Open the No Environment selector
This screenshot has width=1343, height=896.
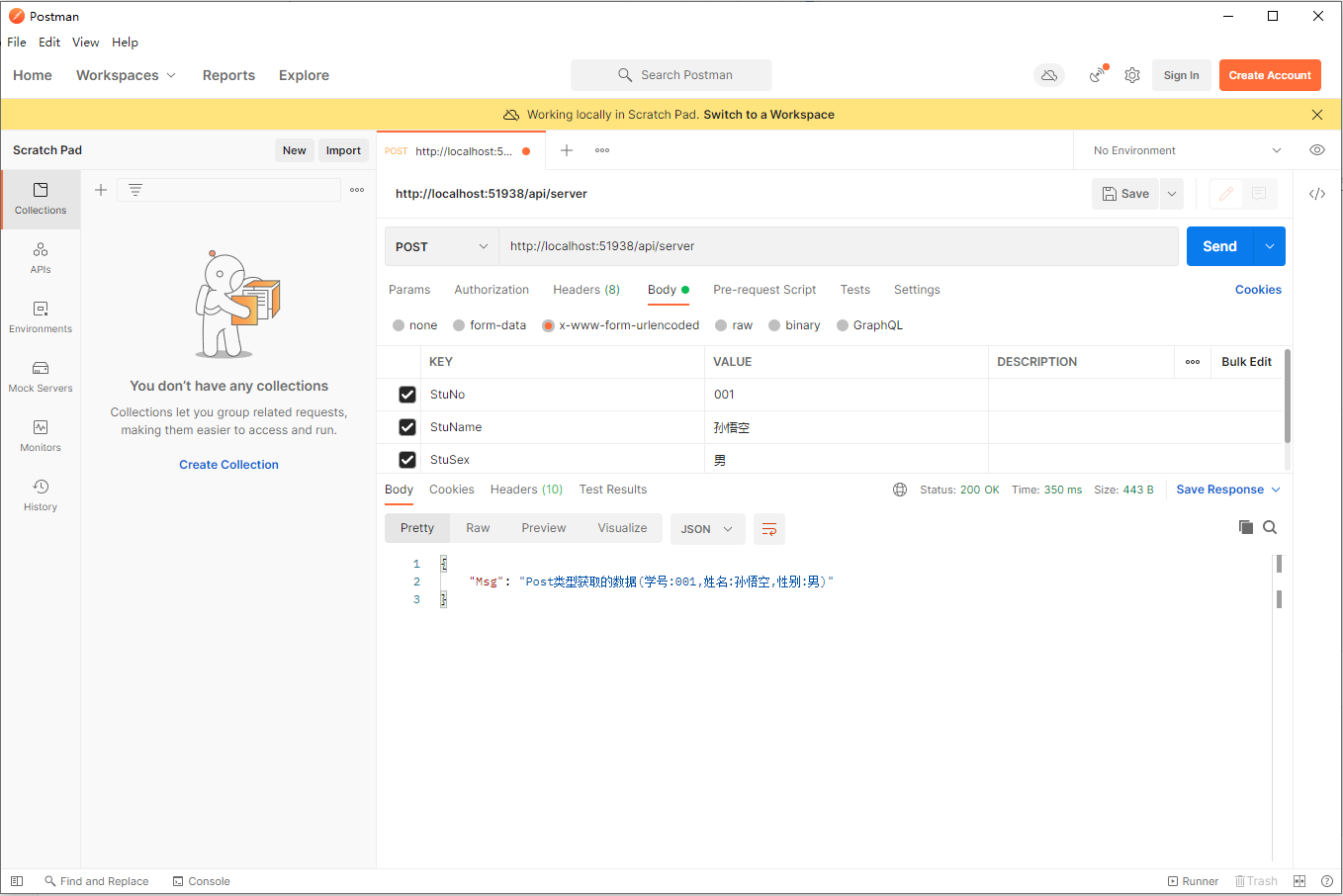[1187, 150]
